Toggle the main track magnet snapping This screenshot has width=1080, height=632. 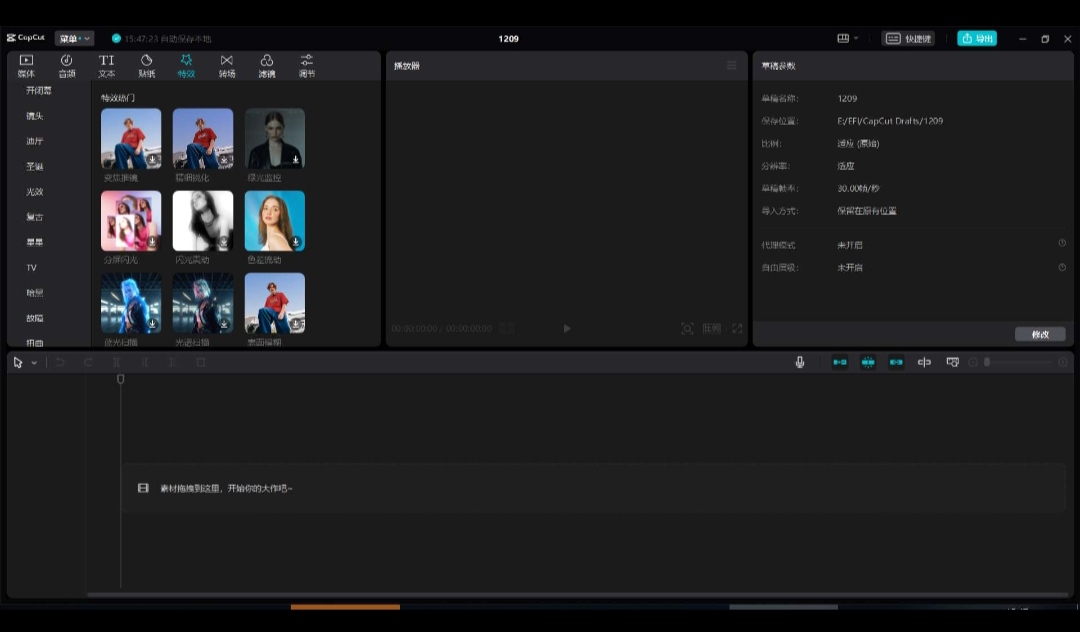(840, 362)
